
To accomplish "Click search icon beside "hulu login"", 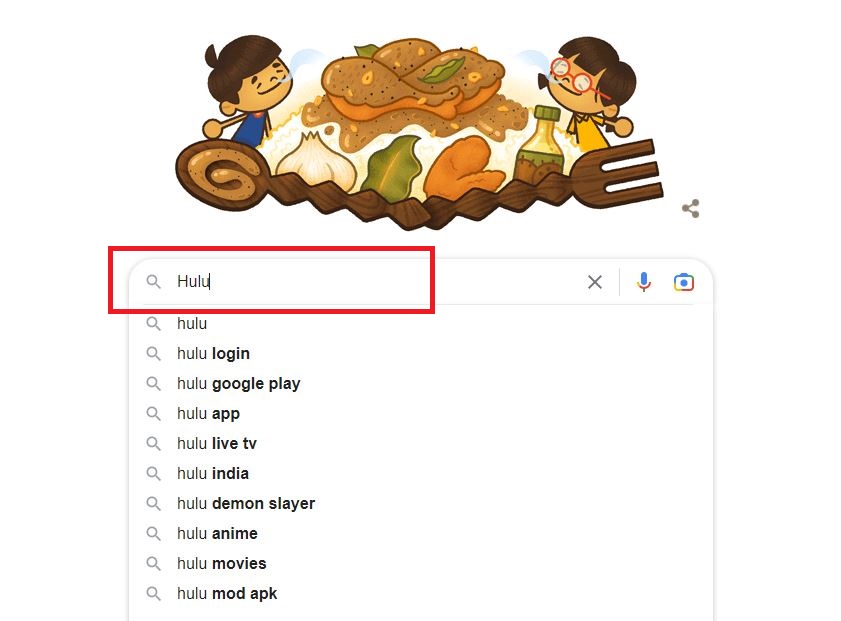I will click(x=154, y=353).
